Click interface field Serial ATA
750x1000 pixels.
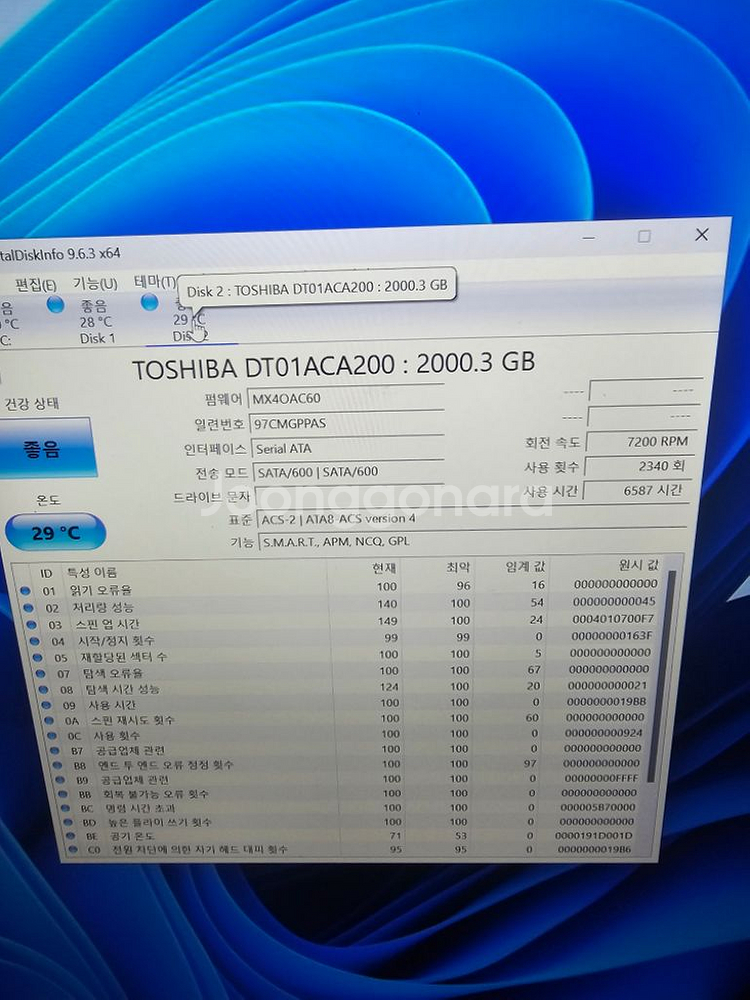[347, 448]
